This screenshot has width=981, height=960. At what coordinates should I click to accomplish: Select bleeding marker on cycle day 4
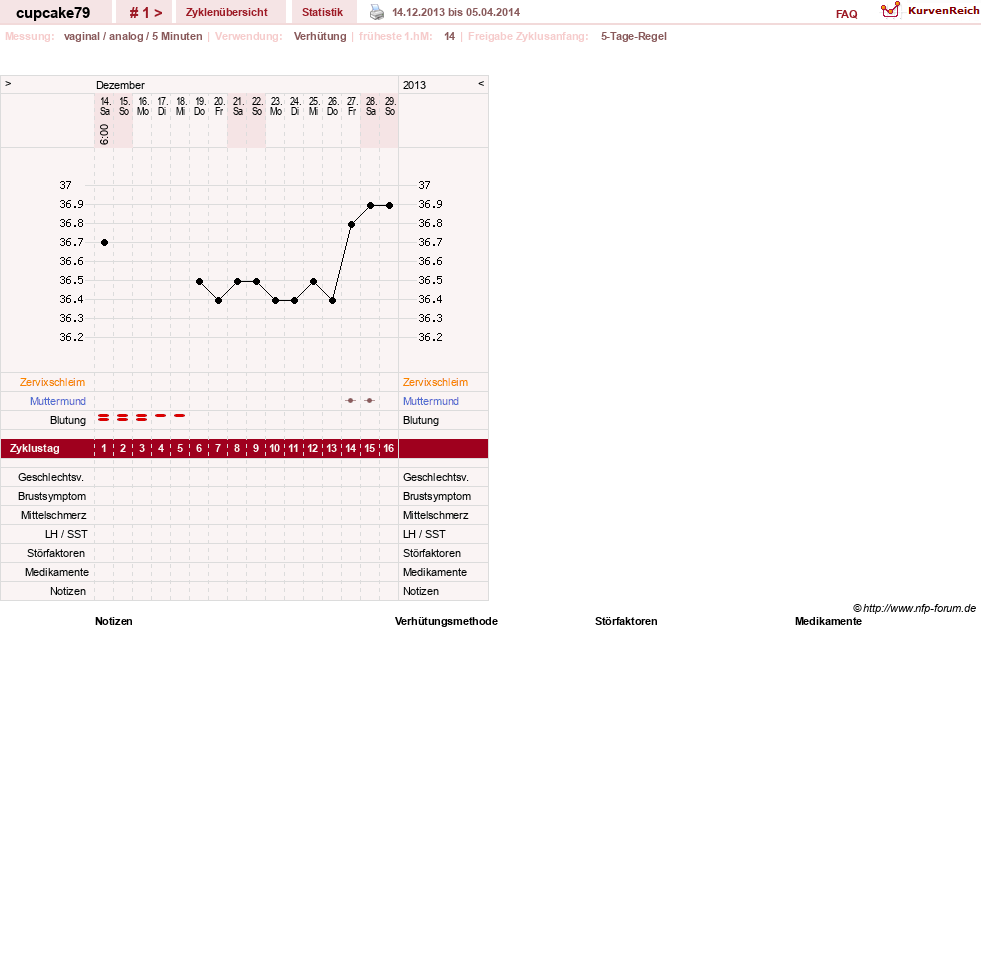click(161, 416)
